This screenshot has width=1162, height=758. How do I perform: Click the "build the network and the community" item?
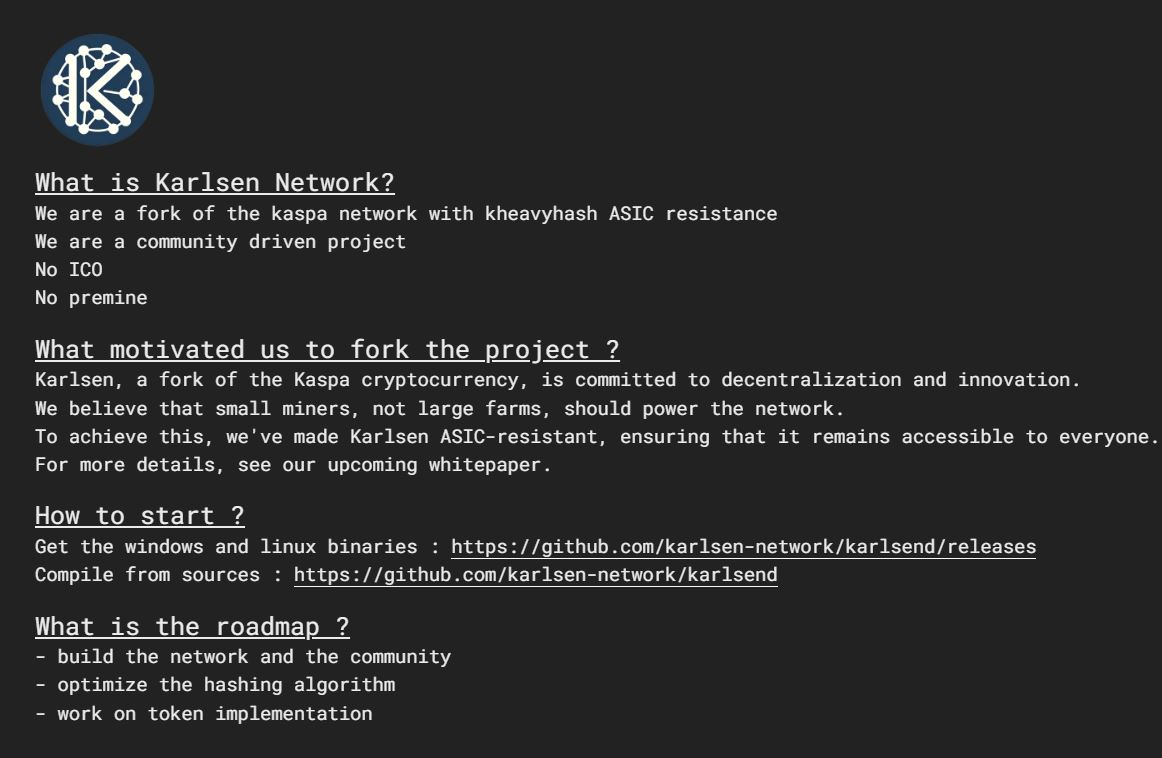point(243,657)
